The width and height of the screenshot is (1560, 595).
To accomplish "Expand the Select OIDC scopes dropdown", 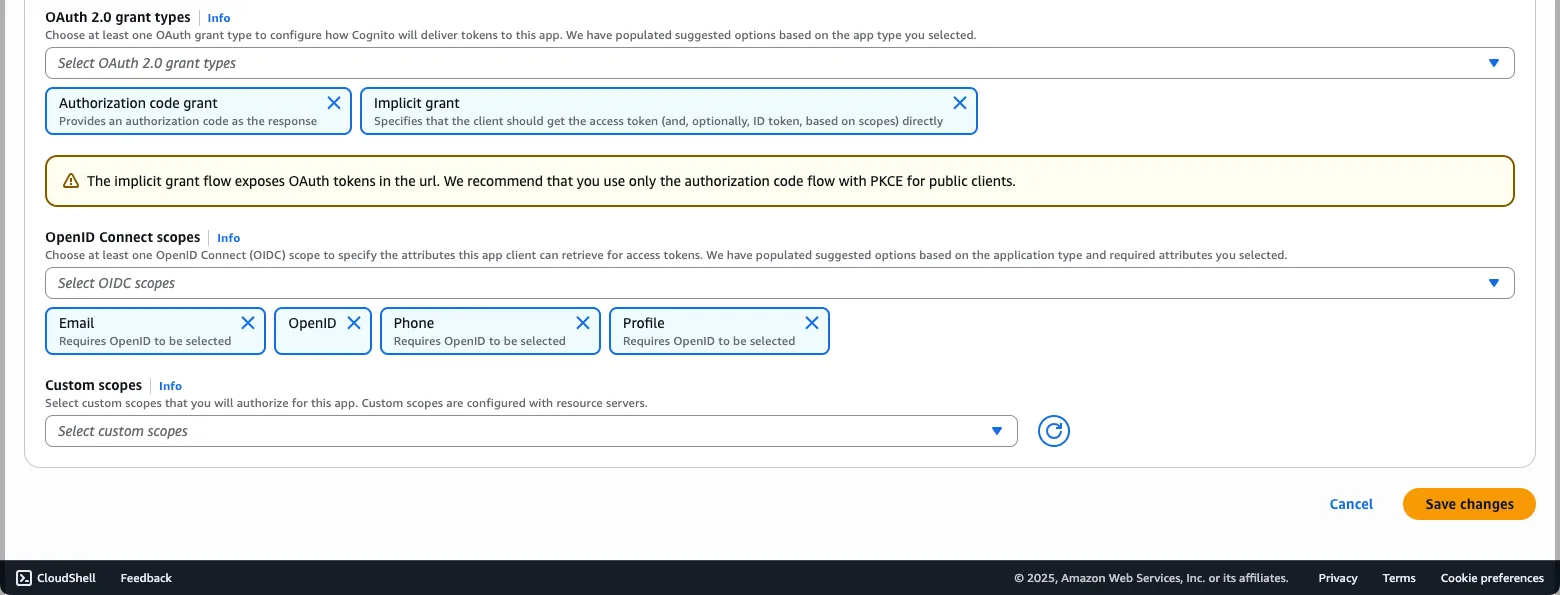I will coord(779,283).
